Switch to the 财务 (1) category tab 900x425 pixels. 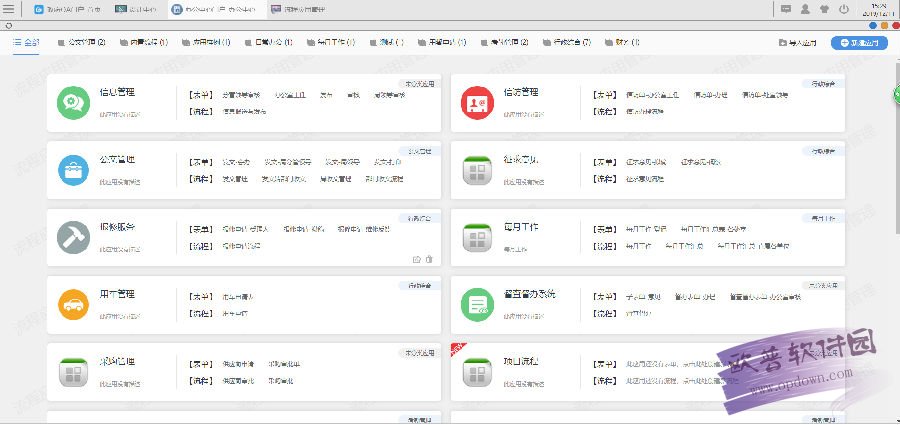click(x=622, y=42)
